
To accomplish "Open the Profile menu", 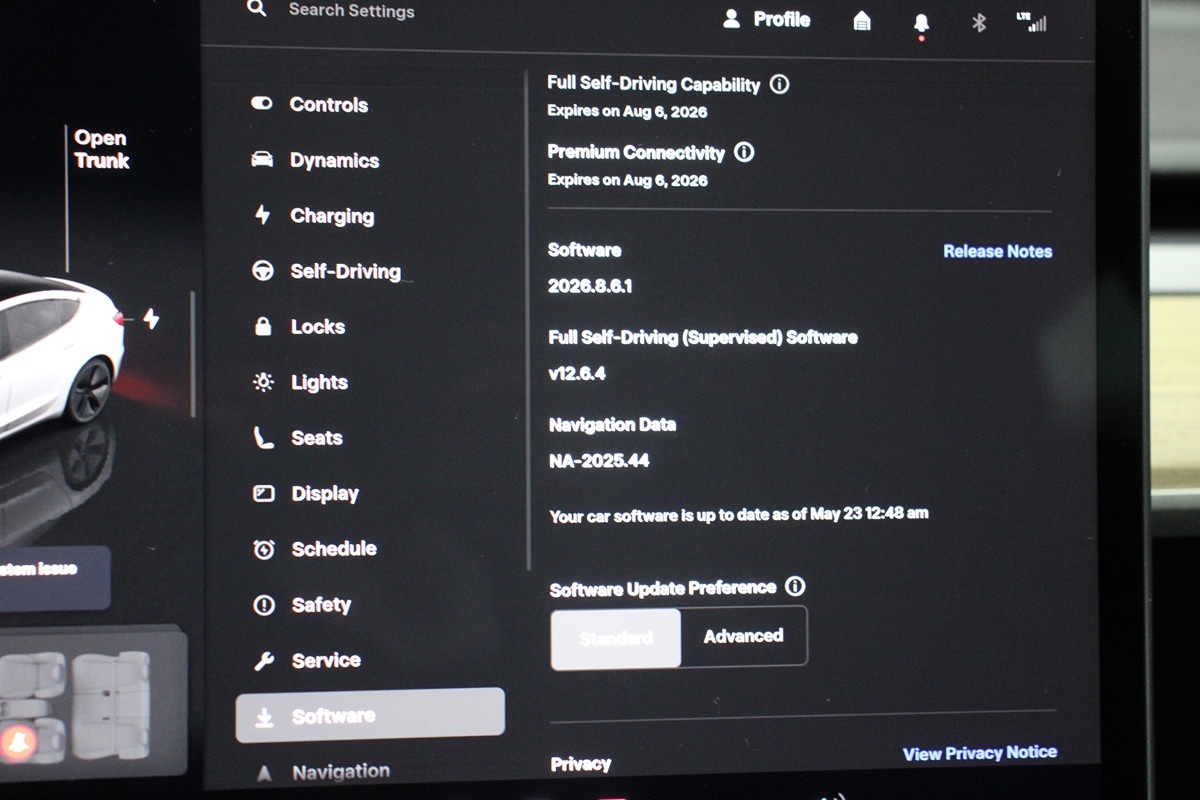I will click(767, 19).
